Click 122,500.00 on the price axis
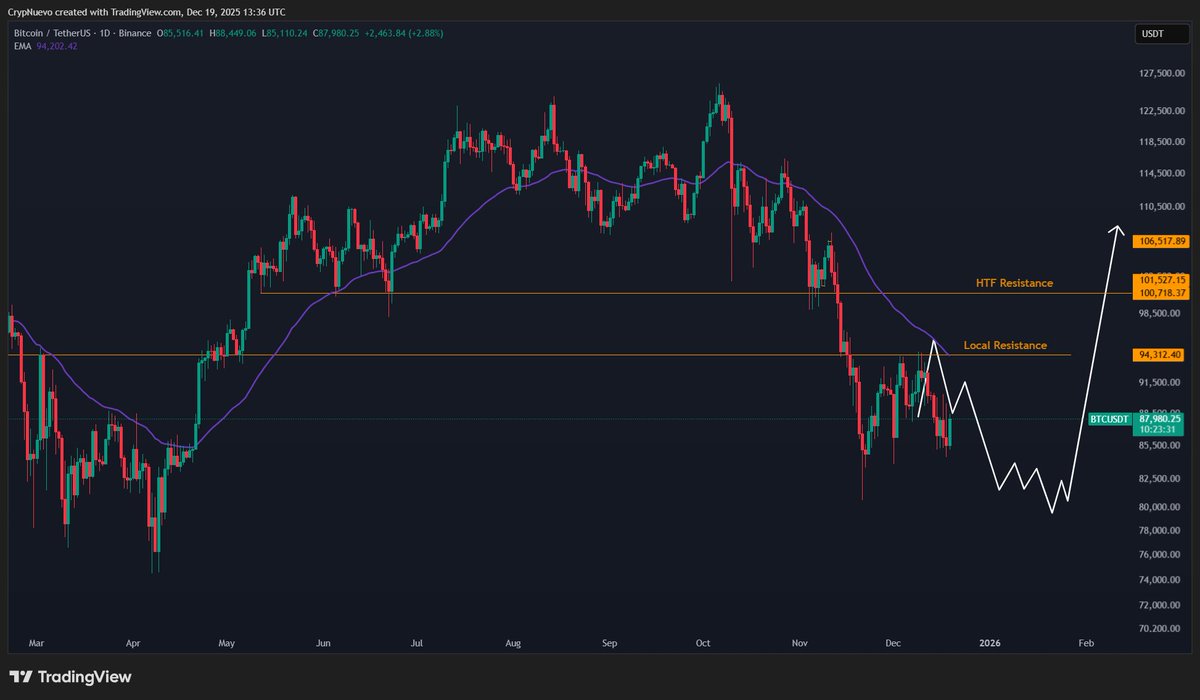 pyautogui.click(x=1162, y=111)
